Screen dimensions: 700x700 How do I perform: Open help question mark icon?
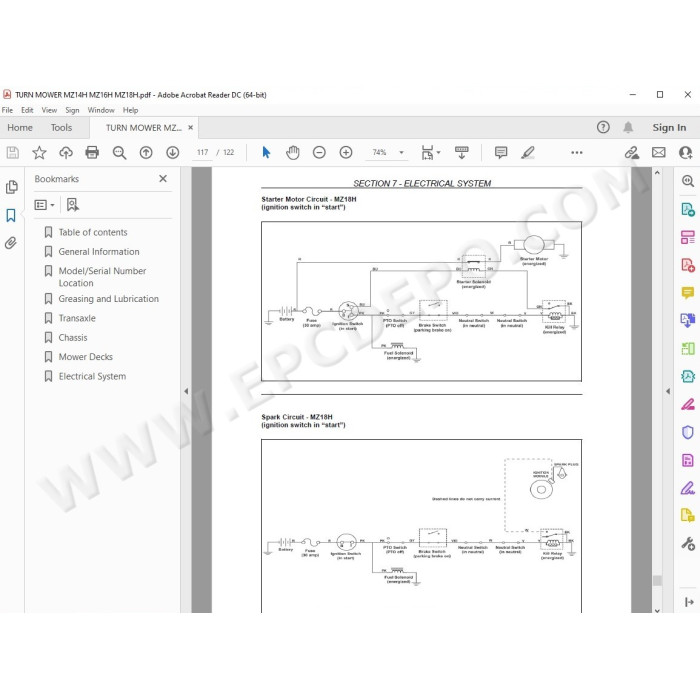point(603,128)
